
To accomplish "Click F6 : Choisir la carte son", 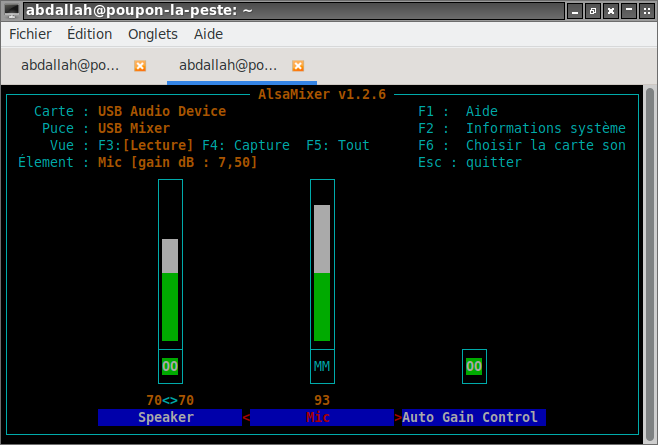I will (522, 145).
